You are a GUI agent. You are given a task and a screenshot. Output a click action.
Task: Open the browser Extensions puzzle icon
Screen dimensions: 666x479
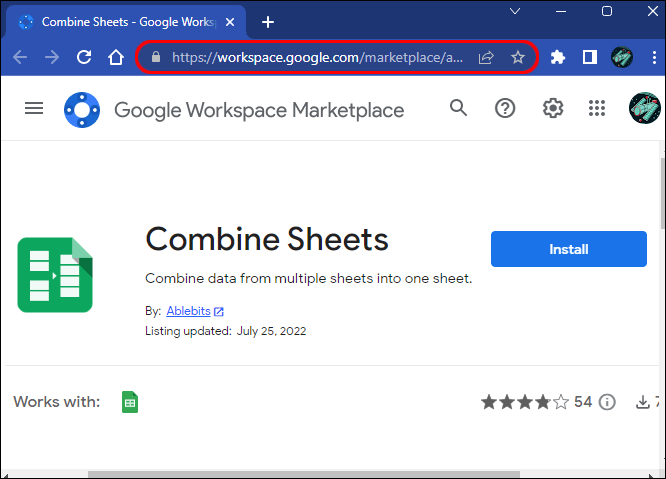click(558, 58)
